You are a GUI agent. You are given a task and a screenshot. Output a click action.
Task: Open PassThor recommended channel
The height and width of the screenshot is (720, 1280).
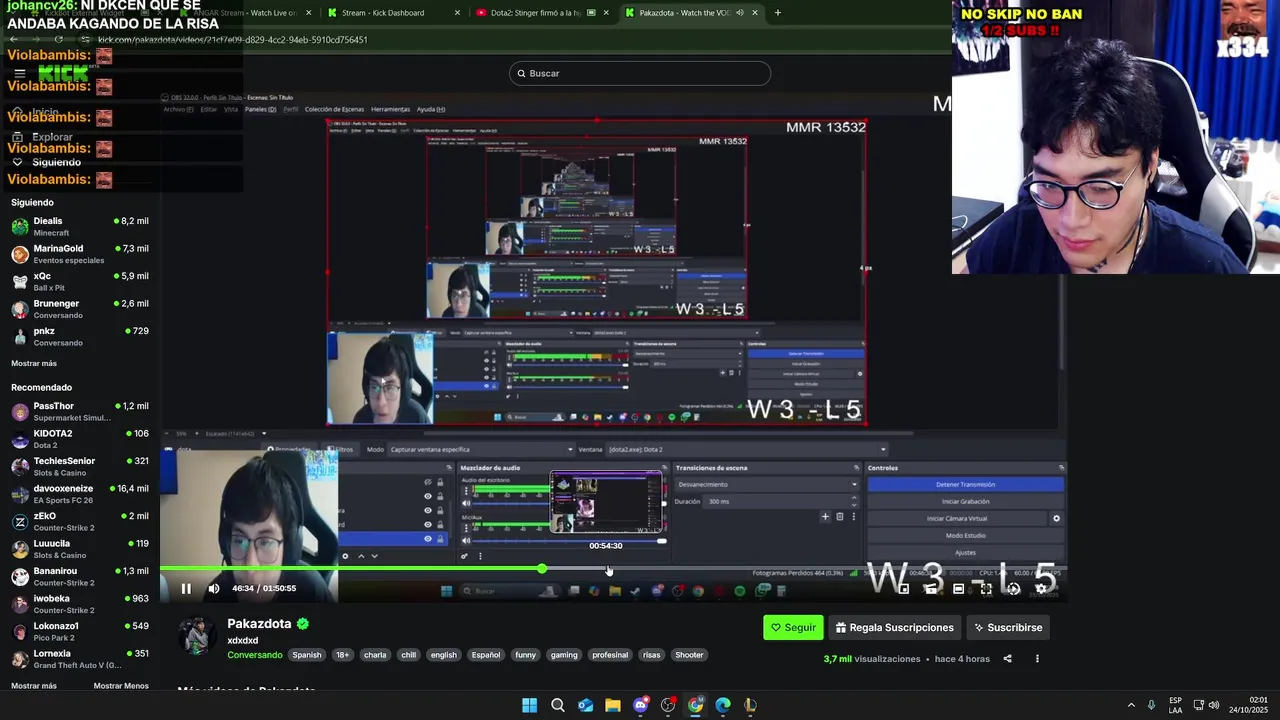pos(80,412)
